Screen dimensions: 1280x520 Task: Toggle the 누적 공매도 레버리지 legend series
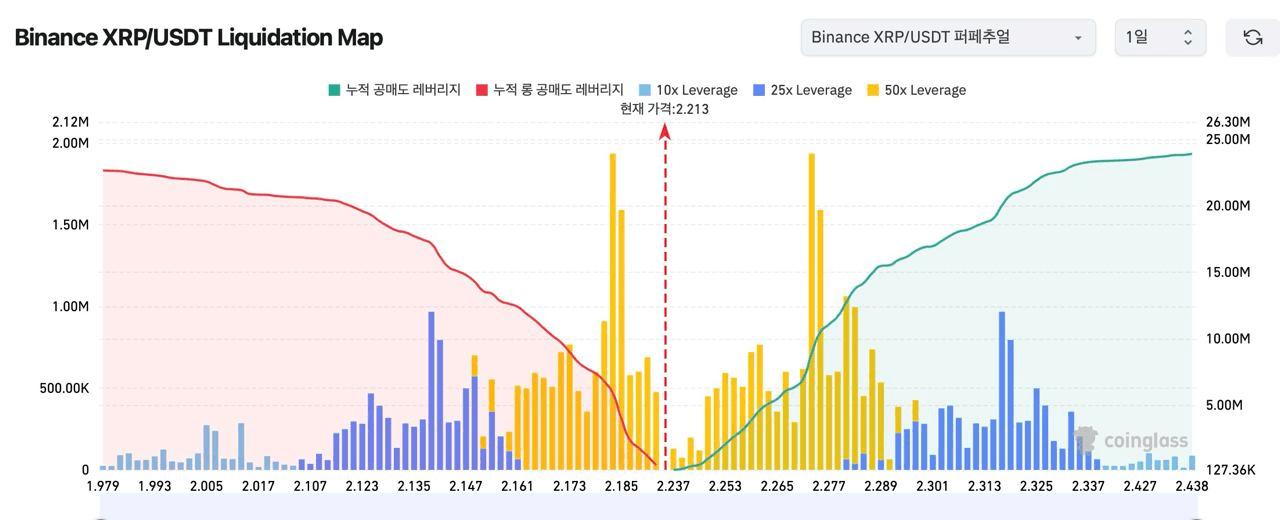point(394,90)
